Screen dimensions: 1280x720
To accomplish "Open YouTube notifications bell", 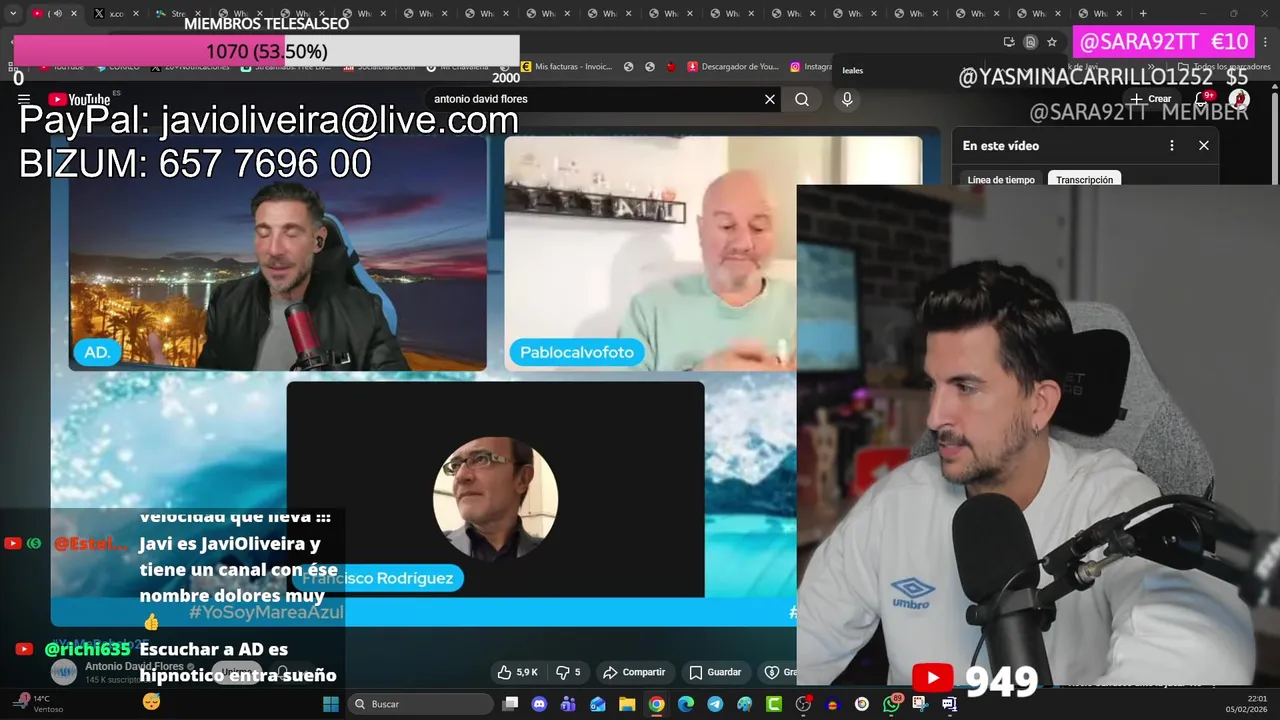I will point(1203,99).
